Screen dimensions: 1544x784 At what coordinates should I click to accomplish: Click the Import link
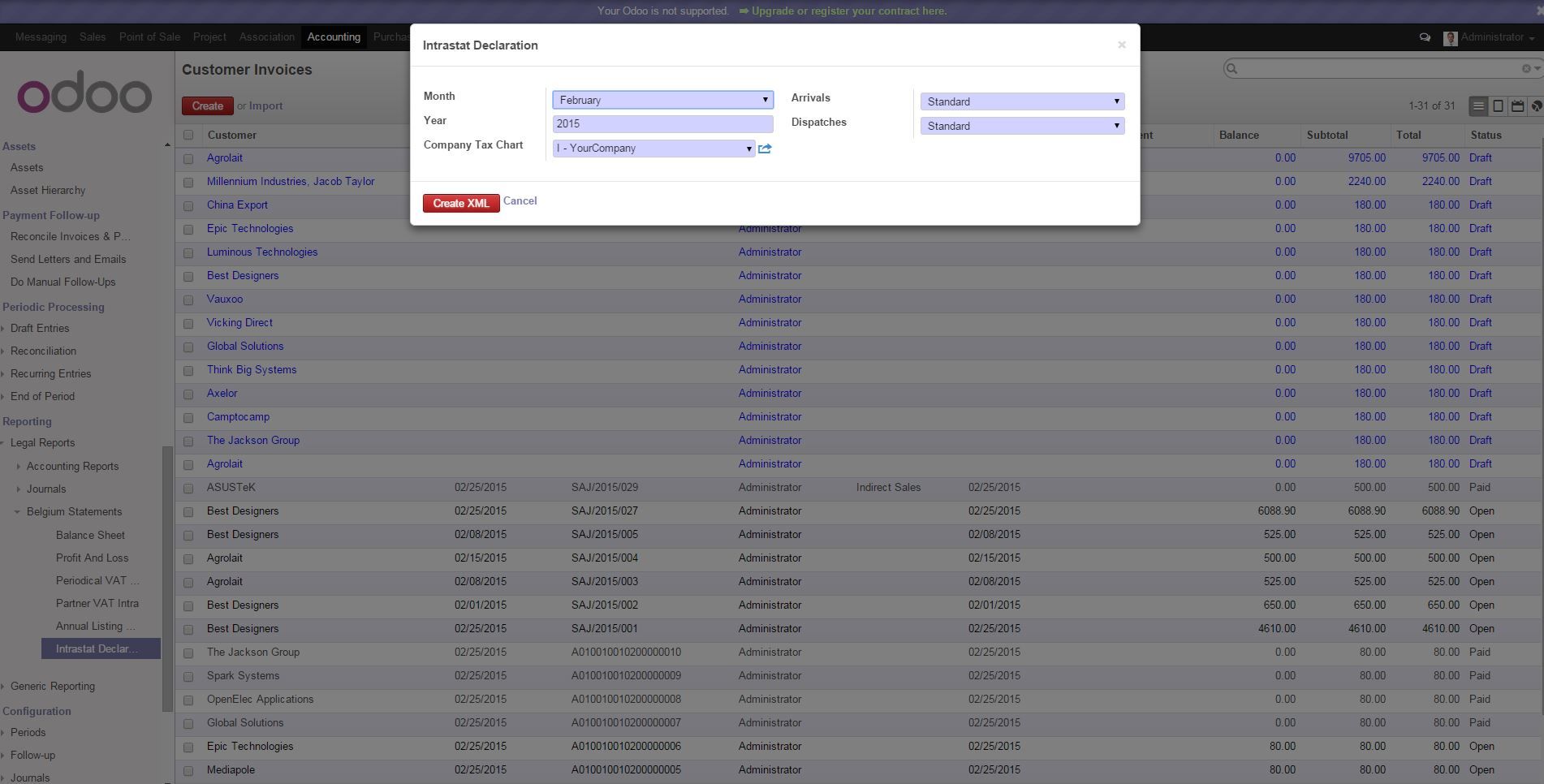pyautogui.click(x=265, y=106)
